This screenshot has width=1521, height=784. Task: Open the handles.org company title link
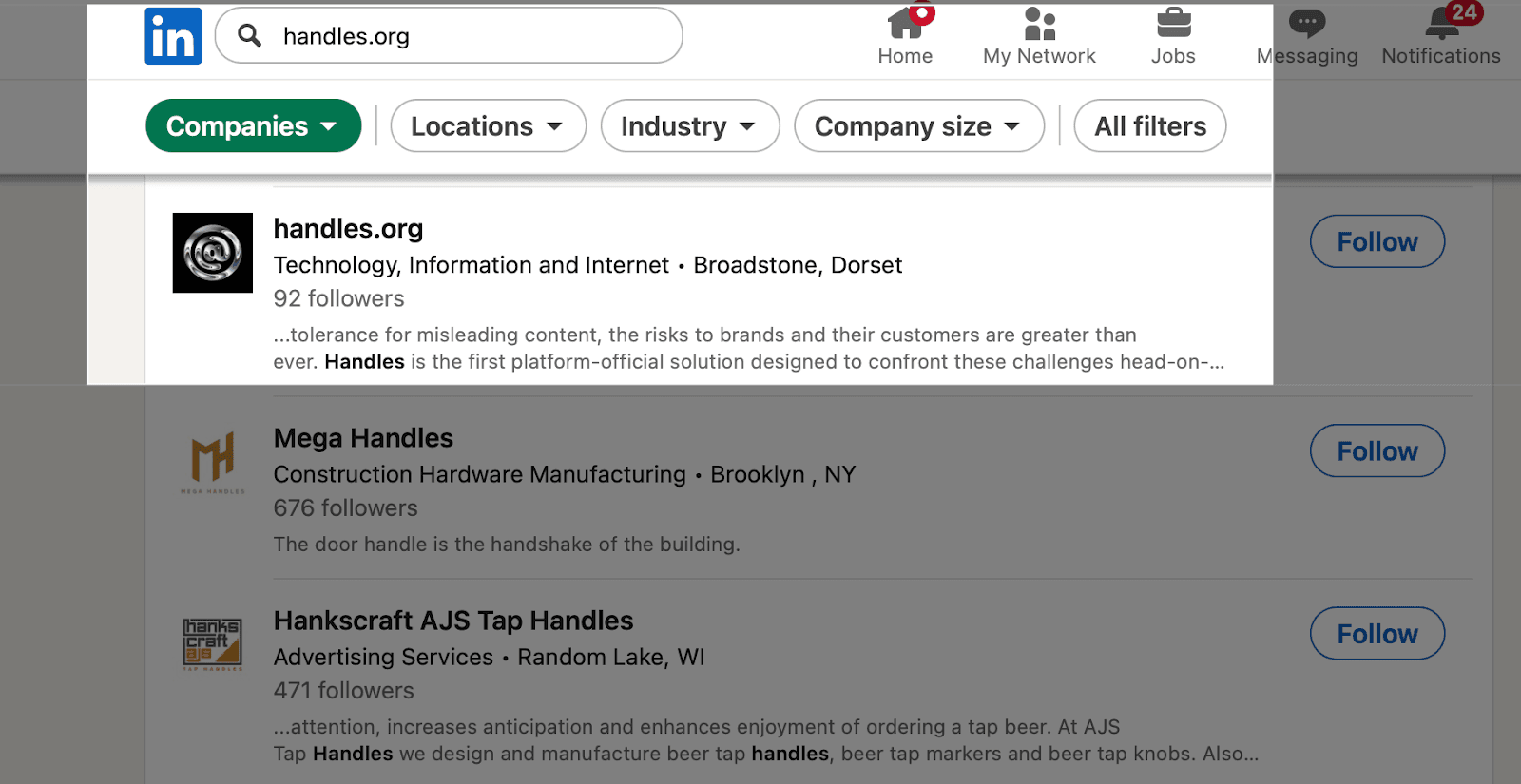coord(348,229)
